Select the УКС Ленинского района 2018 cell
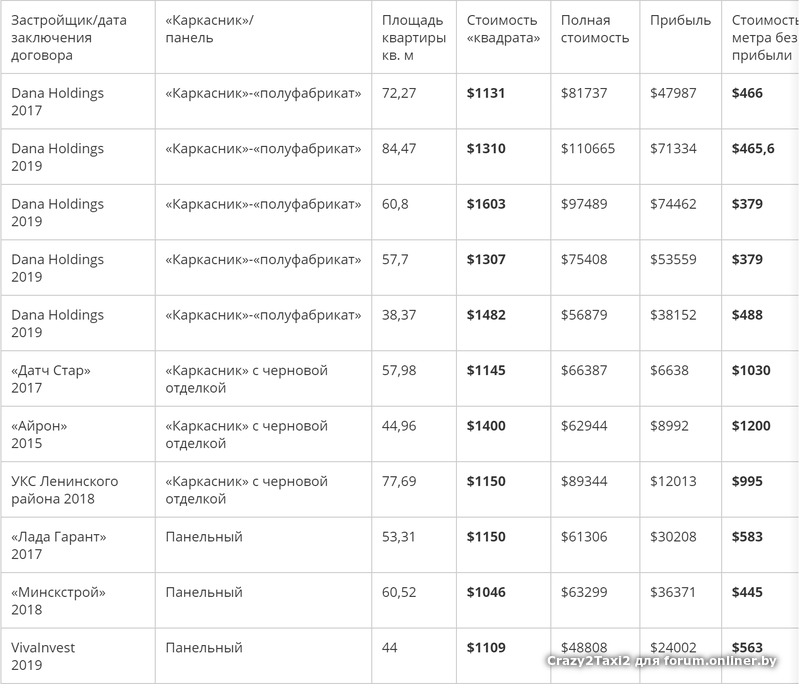 pos(64,490)
